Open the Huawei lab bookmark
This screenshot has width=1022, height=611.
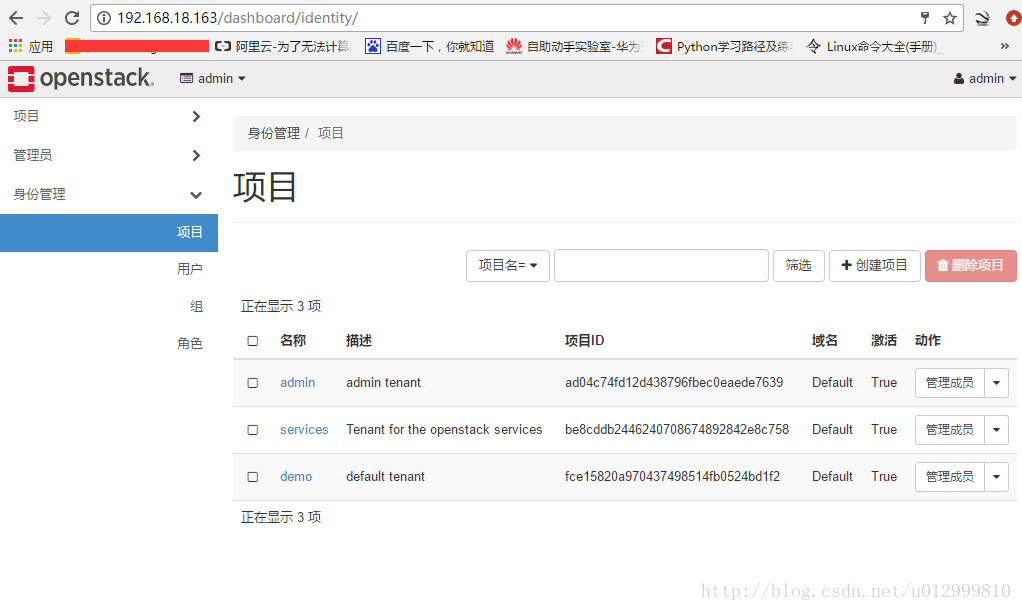point(574,46)
